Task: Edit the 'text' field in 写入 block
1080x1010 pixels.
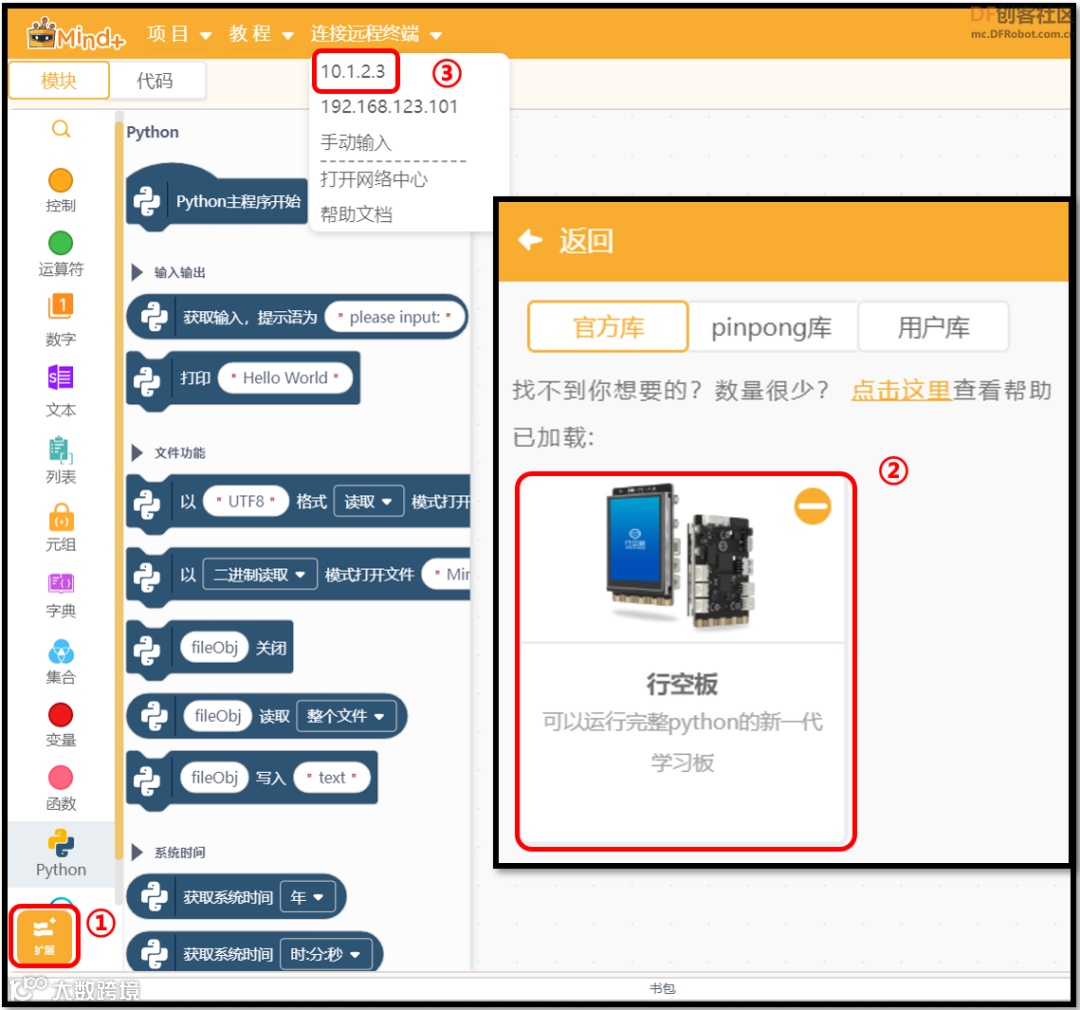Action: point(332,778)
